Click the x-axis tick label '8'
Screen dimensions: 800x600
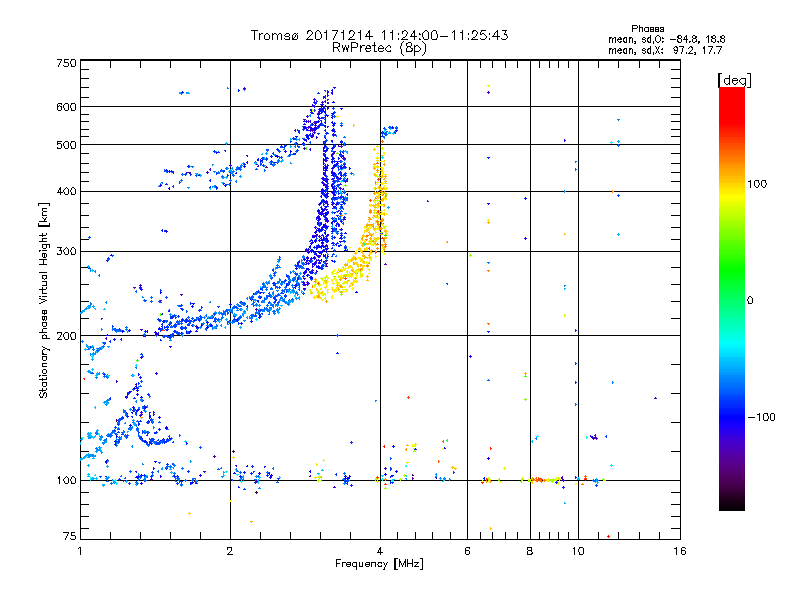coord(530,551)
